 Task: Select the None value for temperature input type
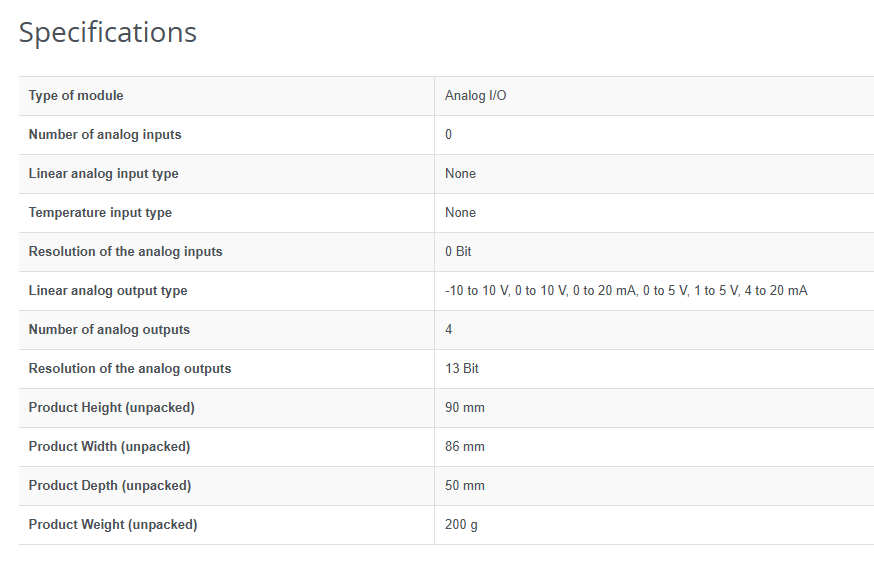(460, 213)
